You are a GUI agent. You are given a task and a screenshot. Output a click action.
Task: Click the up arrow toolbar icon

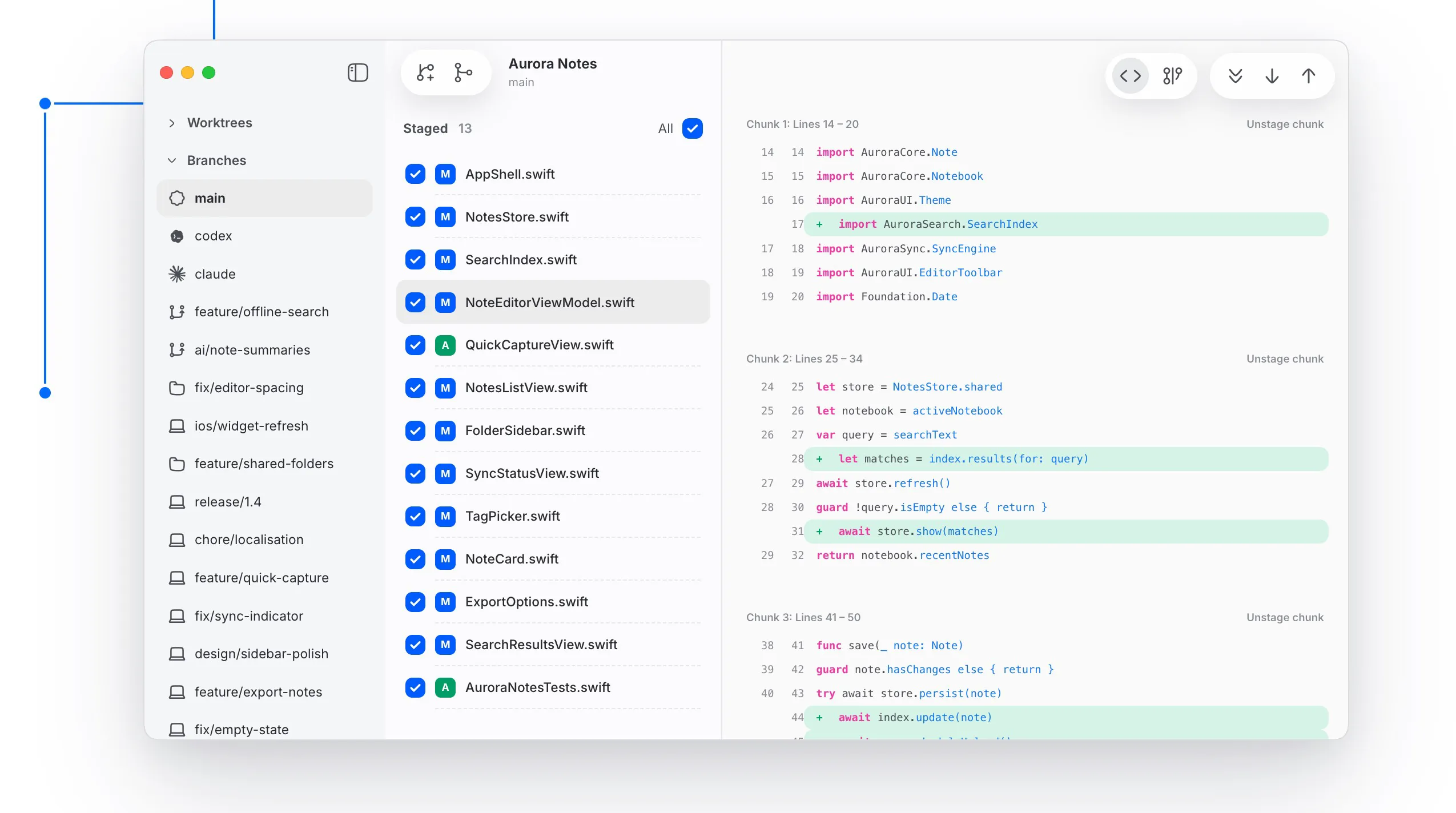point(1308,75)
